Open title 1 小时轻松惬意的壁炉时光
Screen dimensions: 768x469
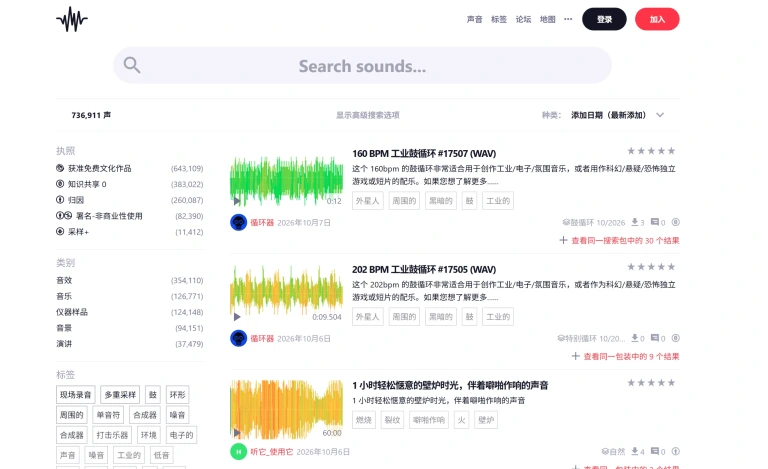(x=450, y=385)
